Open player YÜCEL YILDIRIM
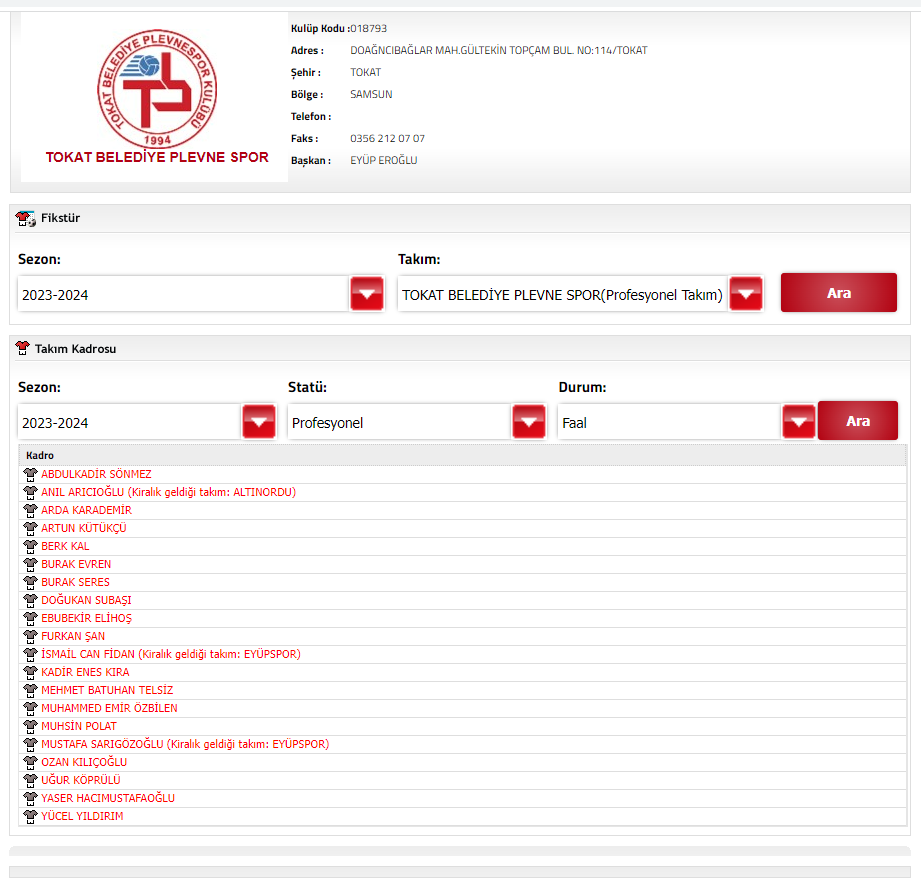Viewport: 921px width, 885px height. pos(82,816)
